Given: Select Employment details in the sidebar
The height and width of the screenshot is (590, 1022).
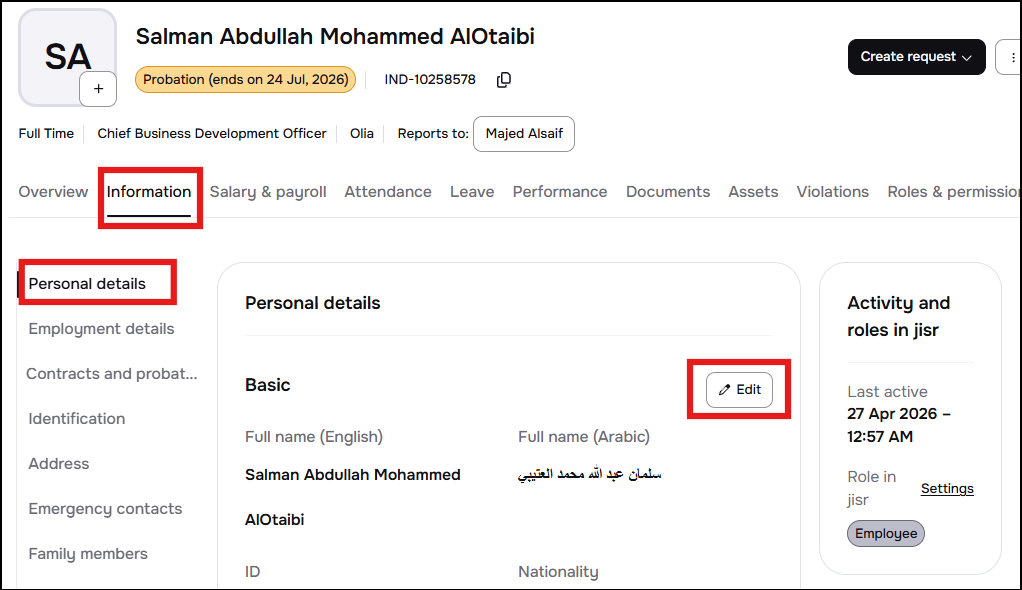Looking at the screenshot, I should [102, 329].
